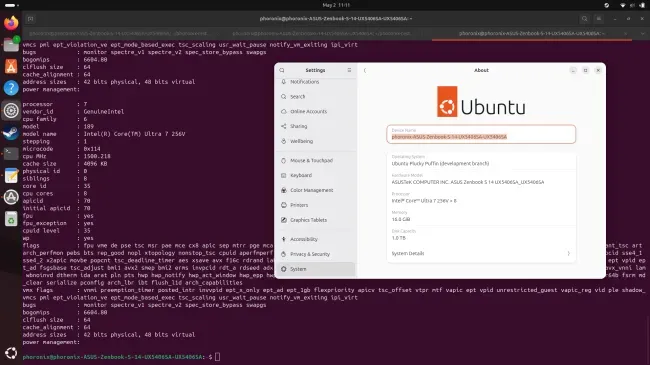
Task: Click the Device Name text field
Action: pos(481,134)
